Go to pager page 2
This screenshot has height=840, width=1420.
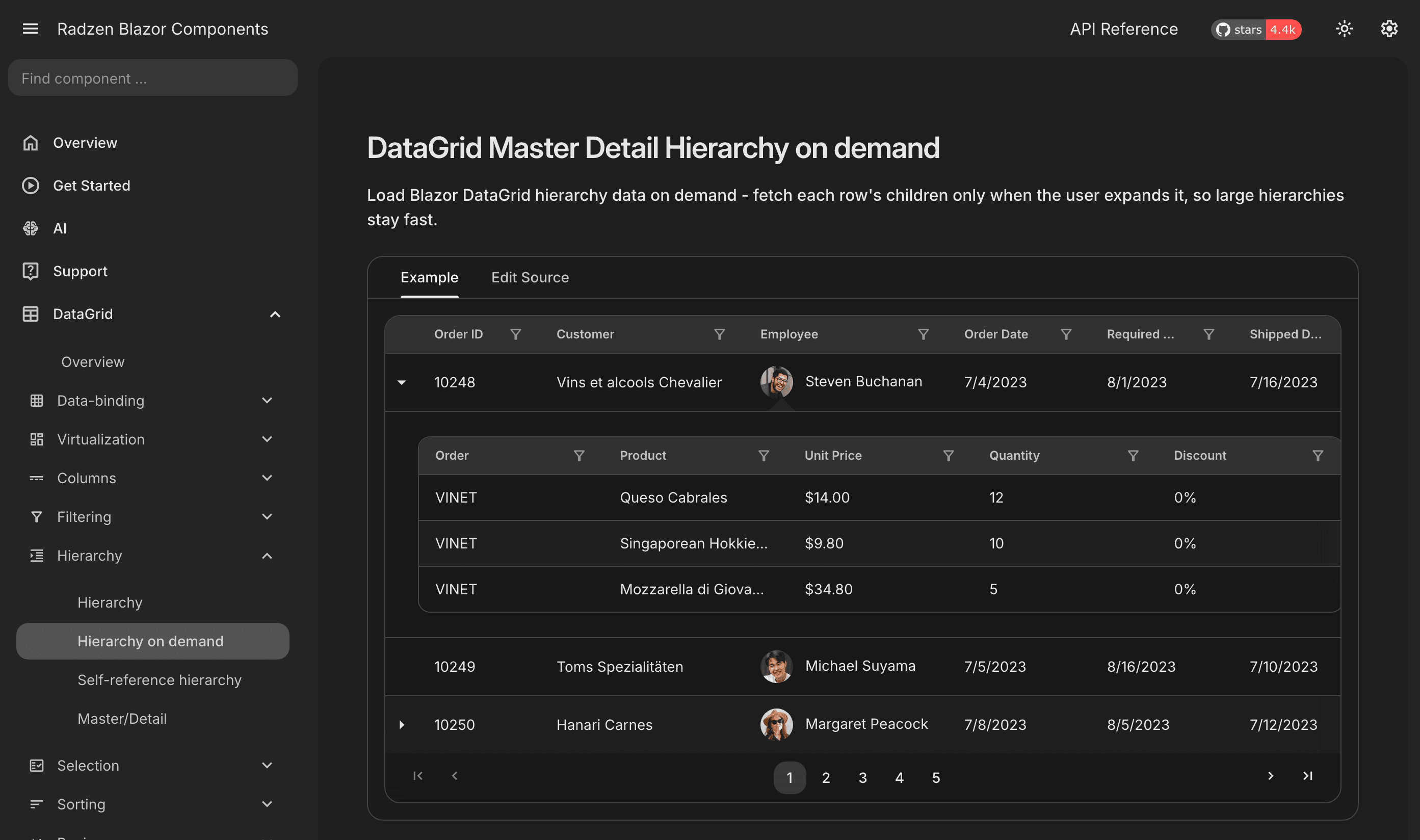point(826,778)
